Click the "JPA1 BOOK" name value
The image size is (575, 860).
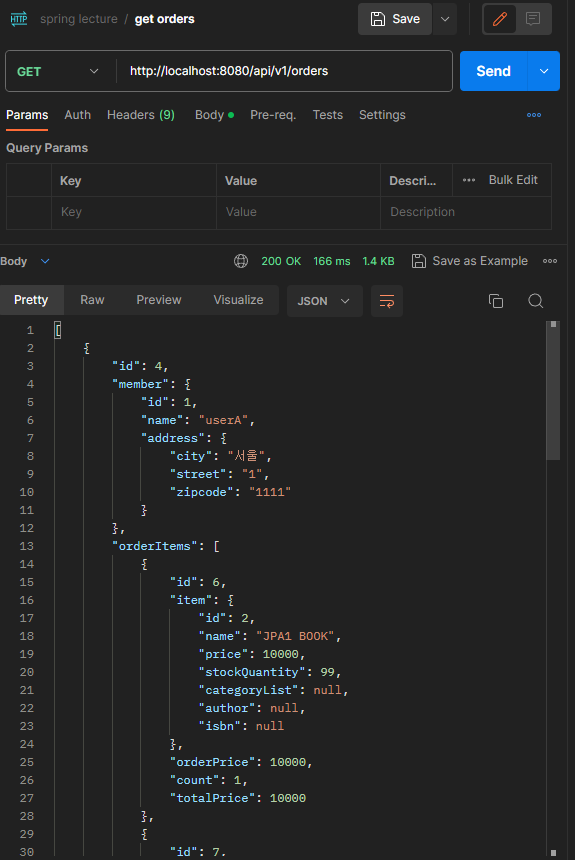(295, 636)
